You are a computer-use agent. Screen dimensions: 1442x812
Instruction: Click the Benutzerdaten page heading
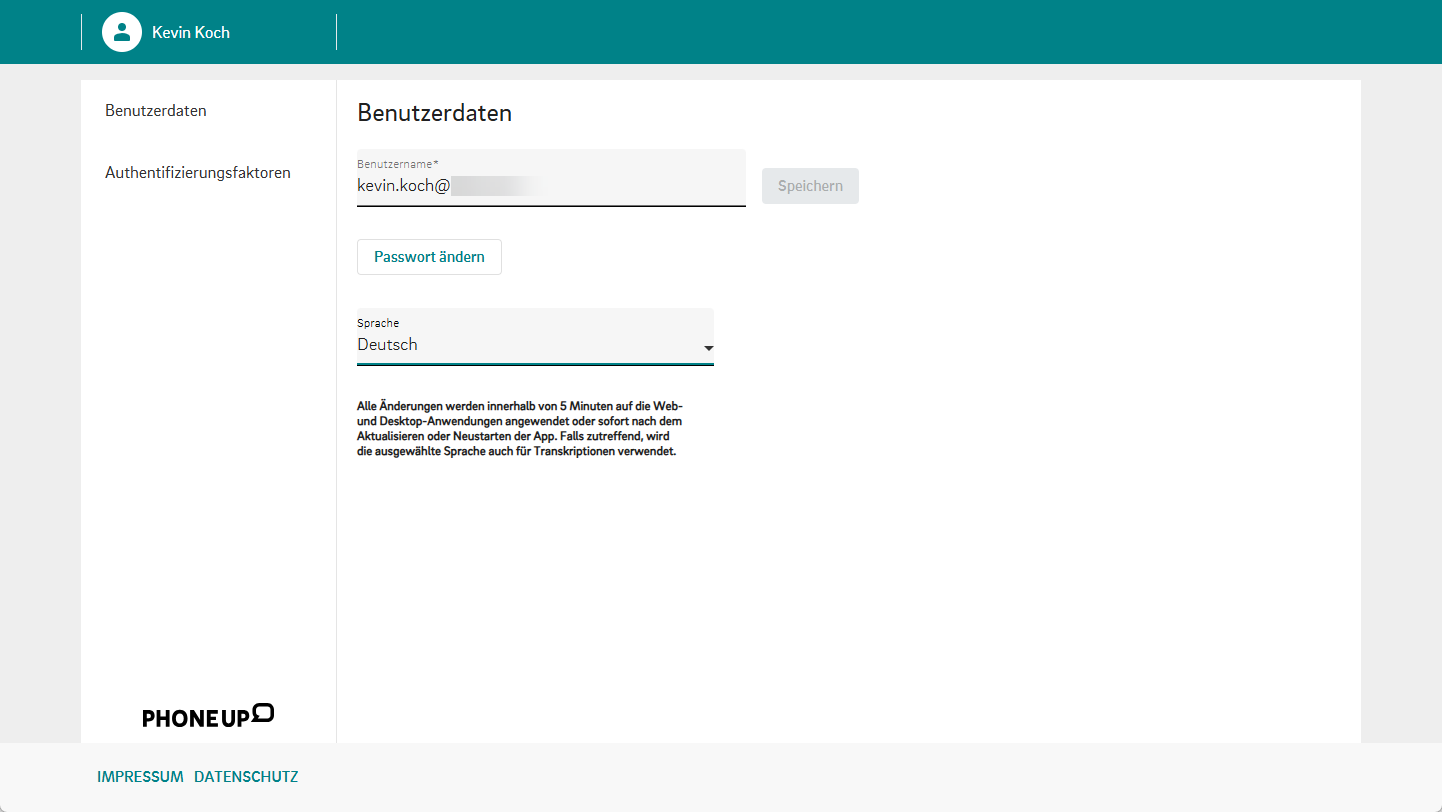tap(434, 113)
